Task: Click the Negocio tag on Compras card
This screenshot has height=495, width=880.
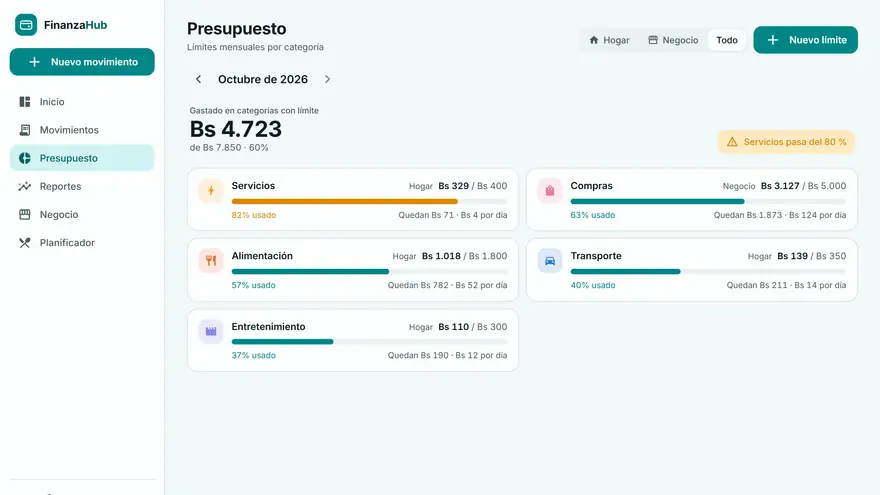Action: (739, 186)
